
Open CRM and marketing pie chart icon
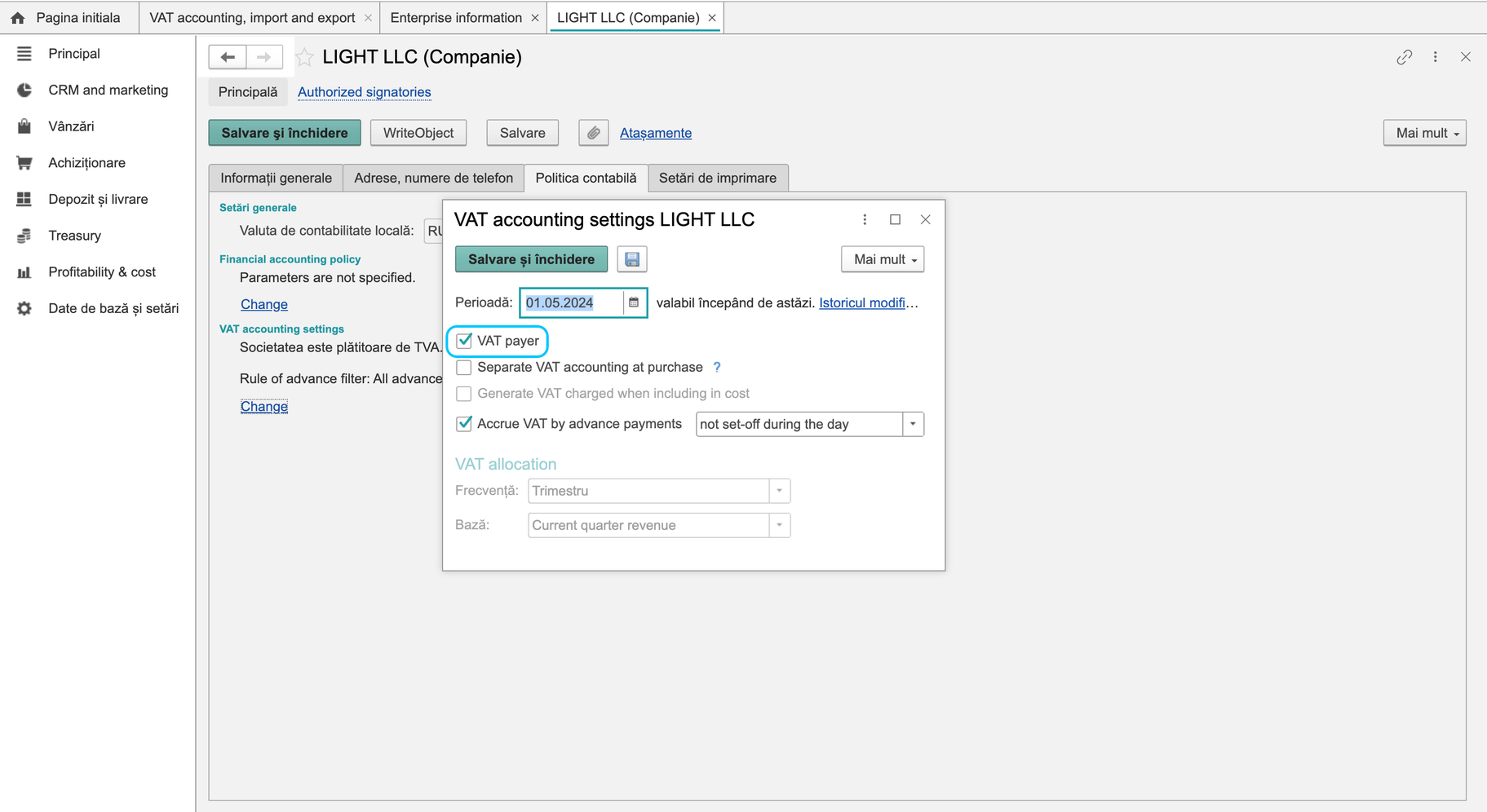tap(24, 90)
